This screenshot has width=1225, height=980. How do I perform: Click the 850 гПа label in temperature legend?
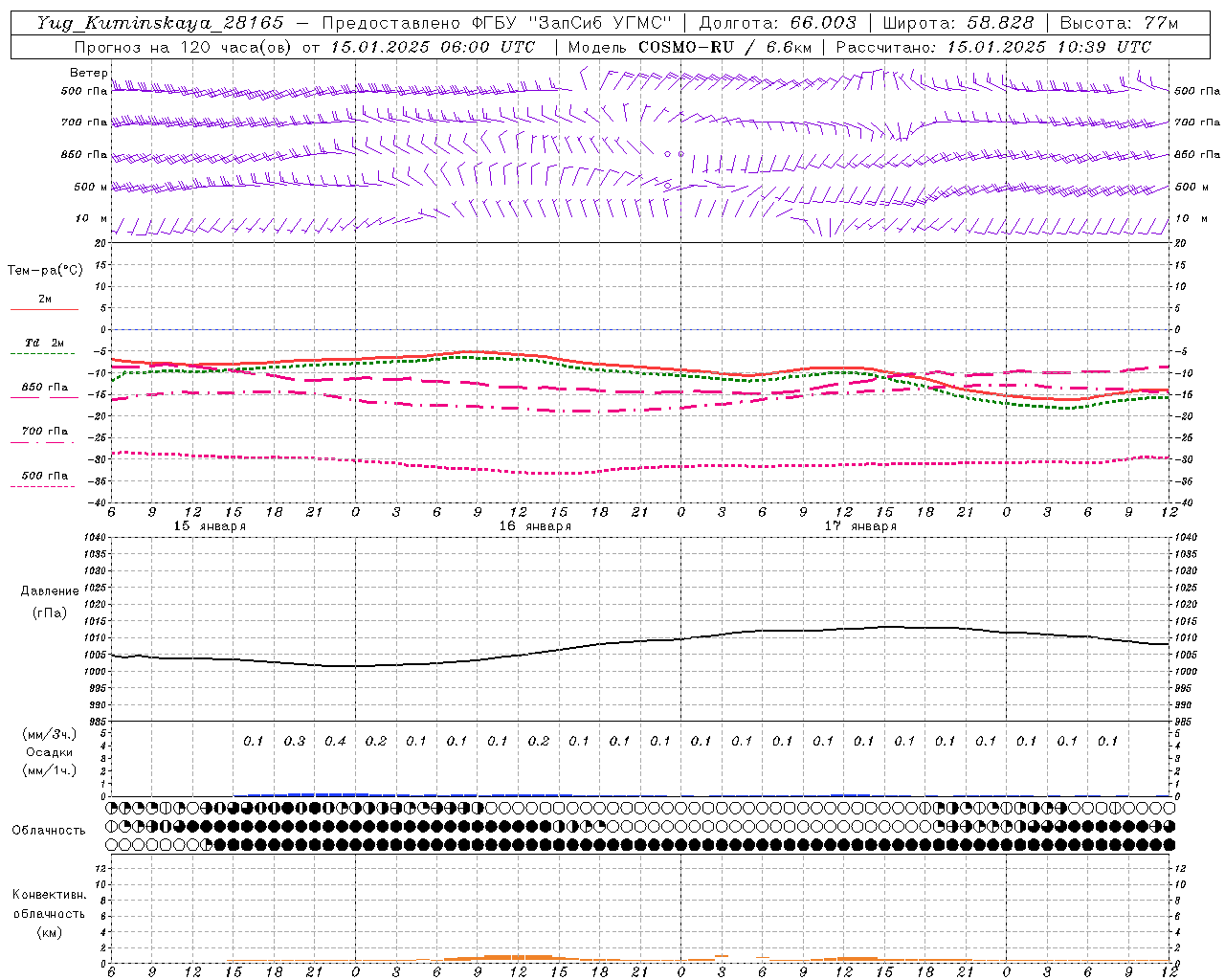tap(44, 388)
